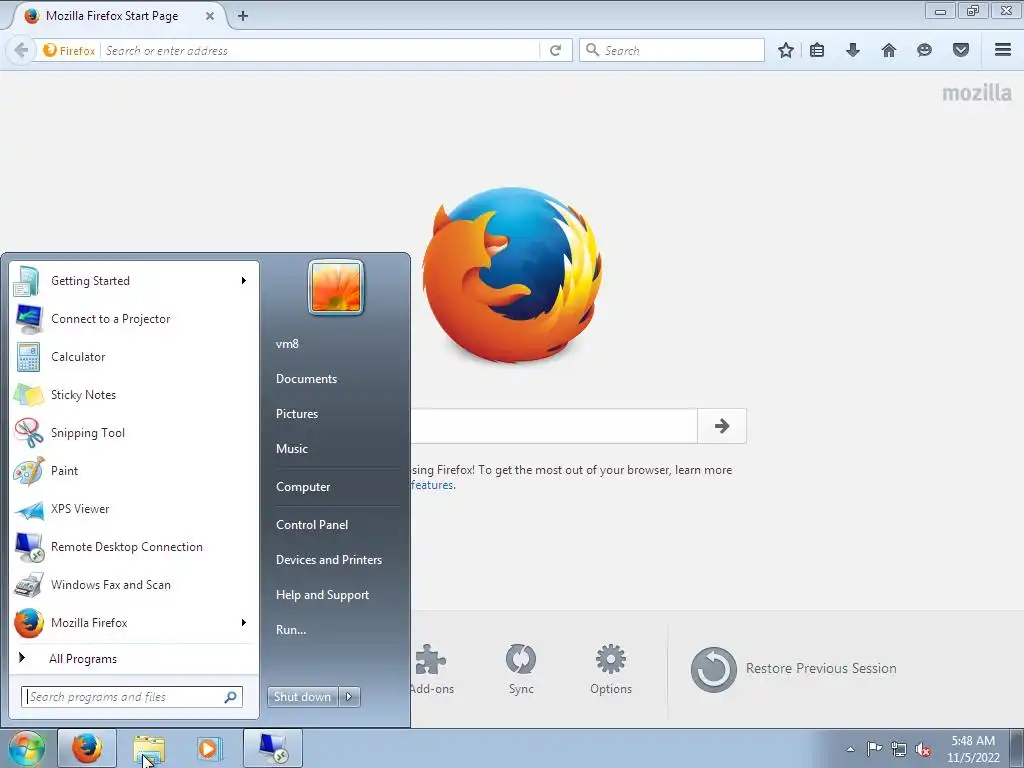Click Restore Previous Session
The width and height of the screenshot is (1024, 768).
pos(793,669)
